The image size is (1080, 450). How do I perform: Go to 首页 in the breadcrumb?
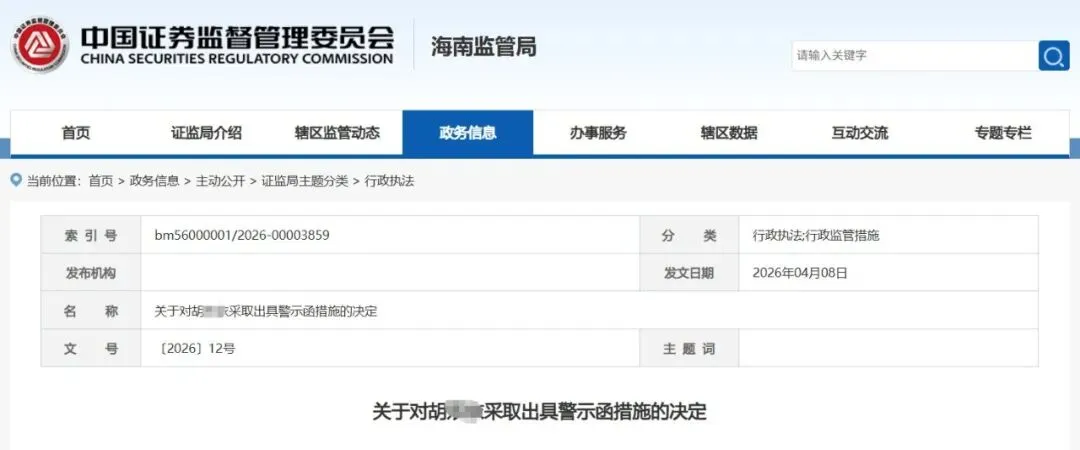(101, 181)
